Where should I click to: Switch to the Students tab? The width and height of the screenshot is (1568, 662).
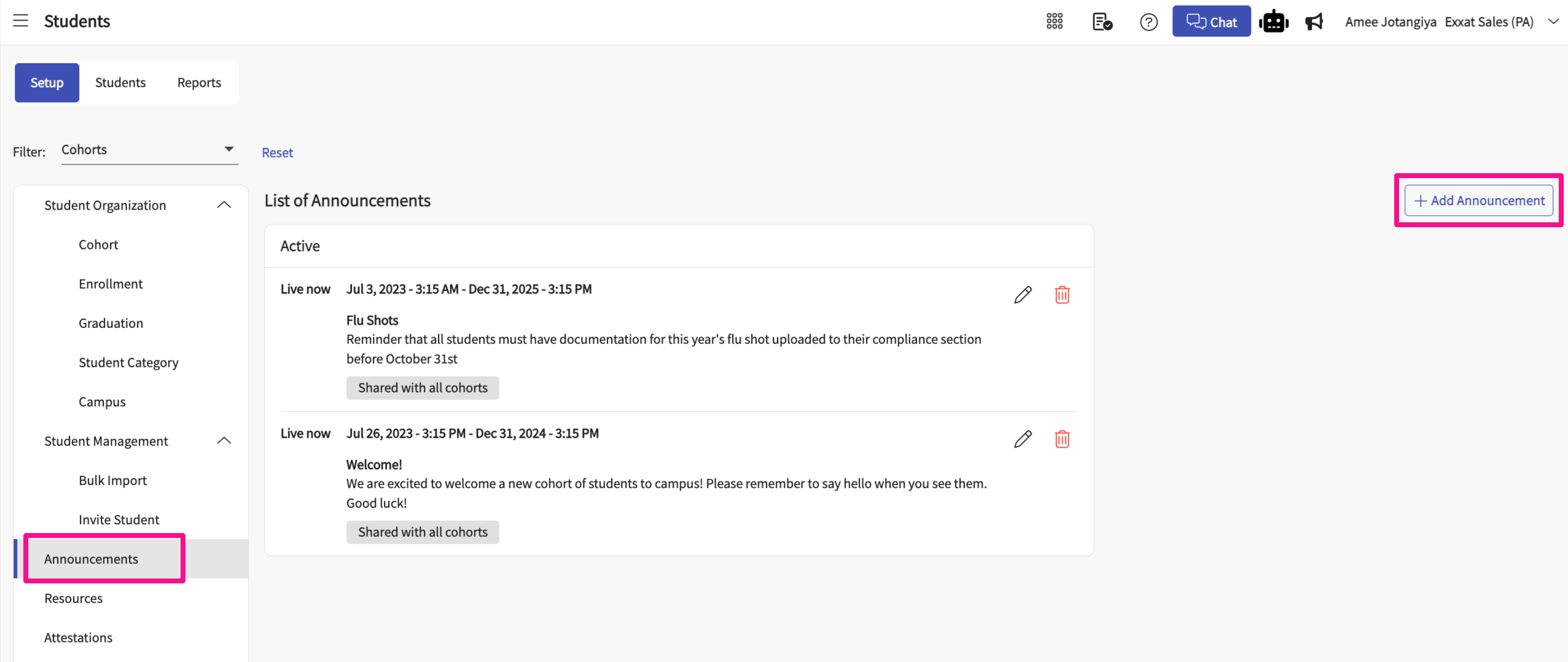[120, 82]
